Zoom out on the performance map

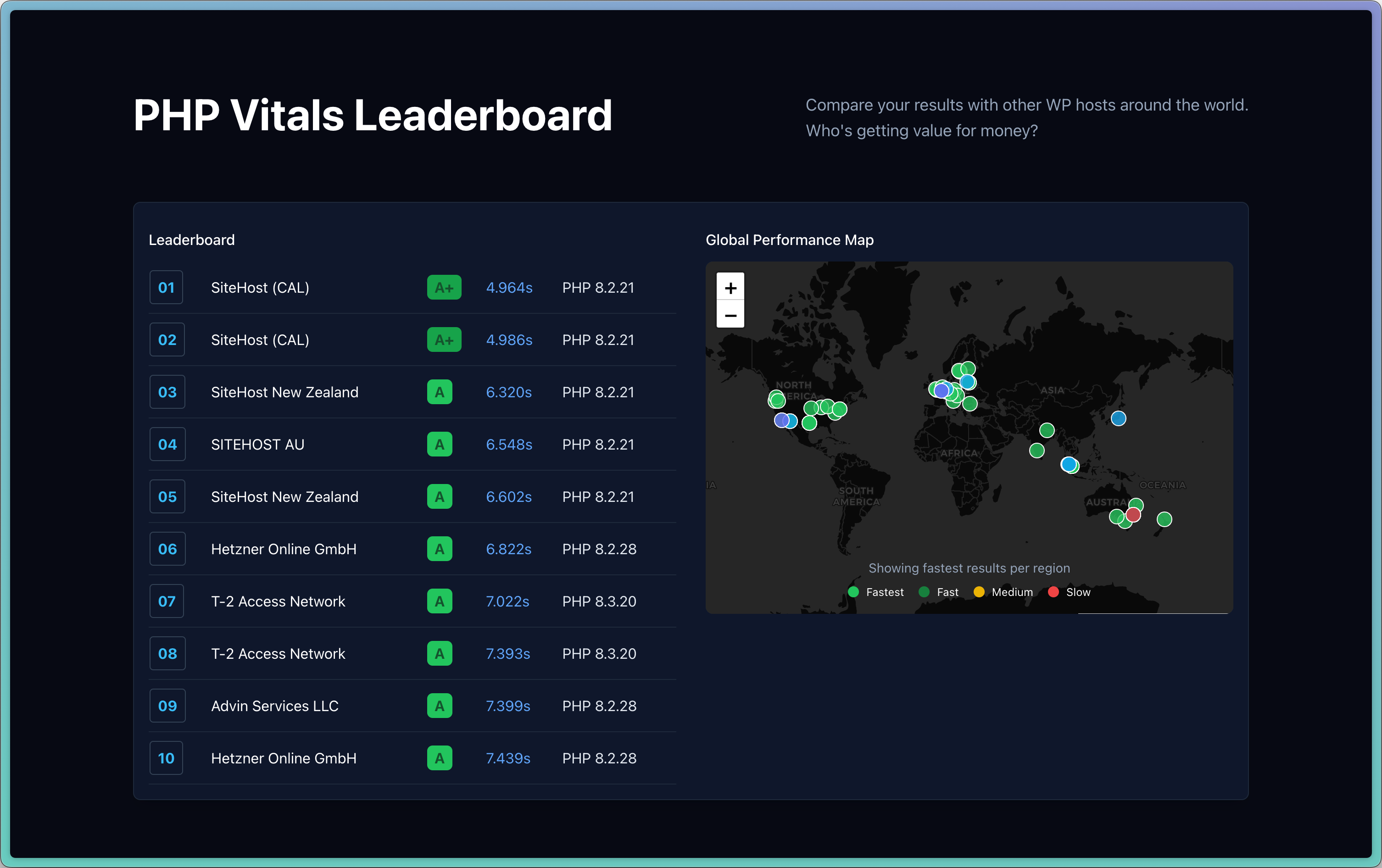click(730, 315)
